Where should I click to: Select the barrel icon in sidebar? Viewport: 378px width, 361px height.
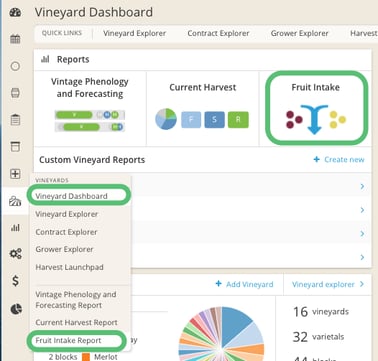click(x=15, y=93)
